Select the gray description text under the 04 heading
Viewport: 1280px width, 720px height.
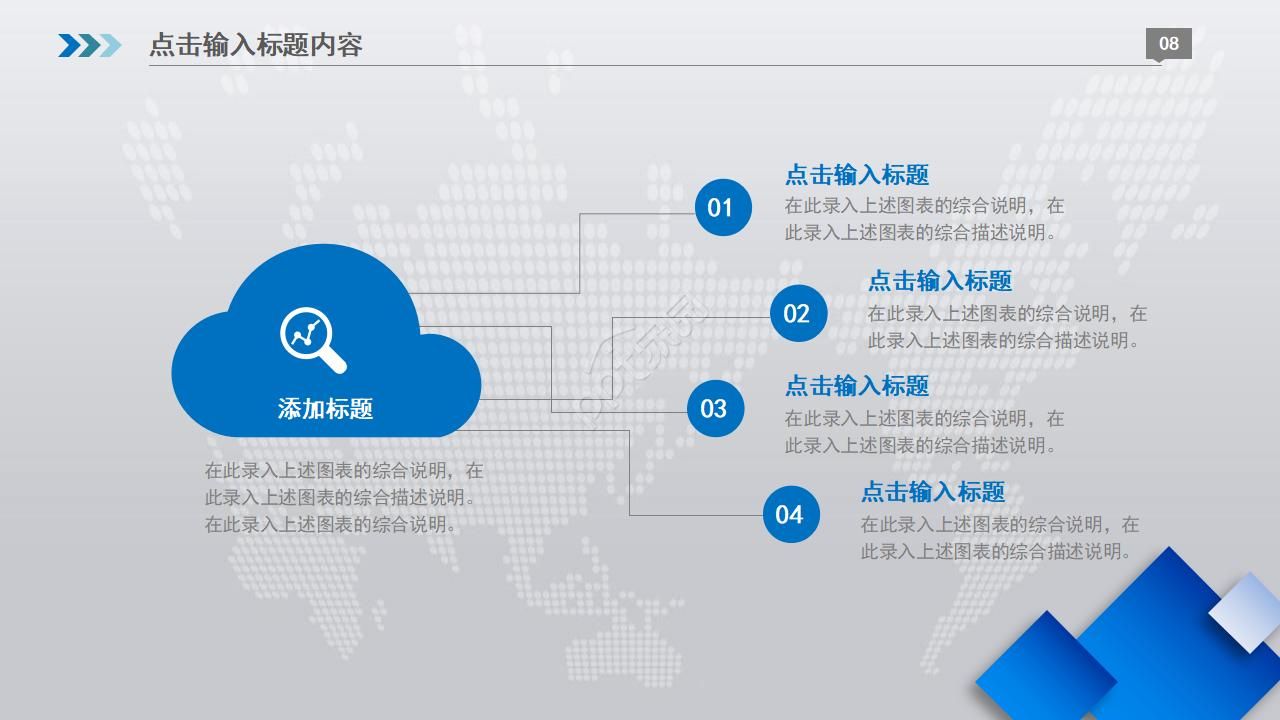pyautogui.click(x=999, y=538)
